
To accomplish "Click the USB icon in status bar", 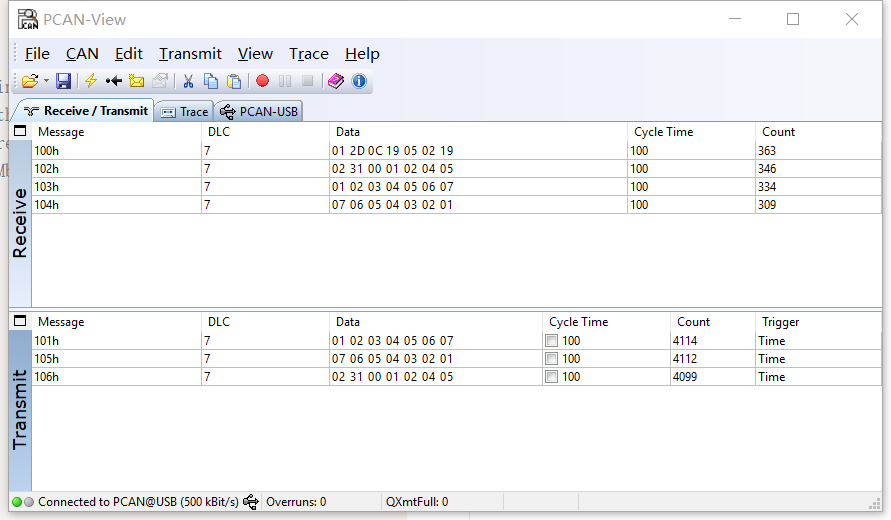I will [251, 502].
